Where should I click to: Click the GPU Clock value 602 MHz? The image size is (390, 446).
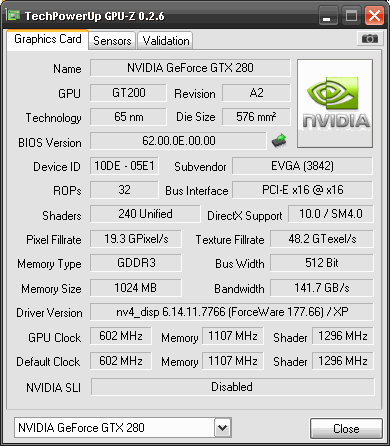pyautogui.click(x=121, y=336)
